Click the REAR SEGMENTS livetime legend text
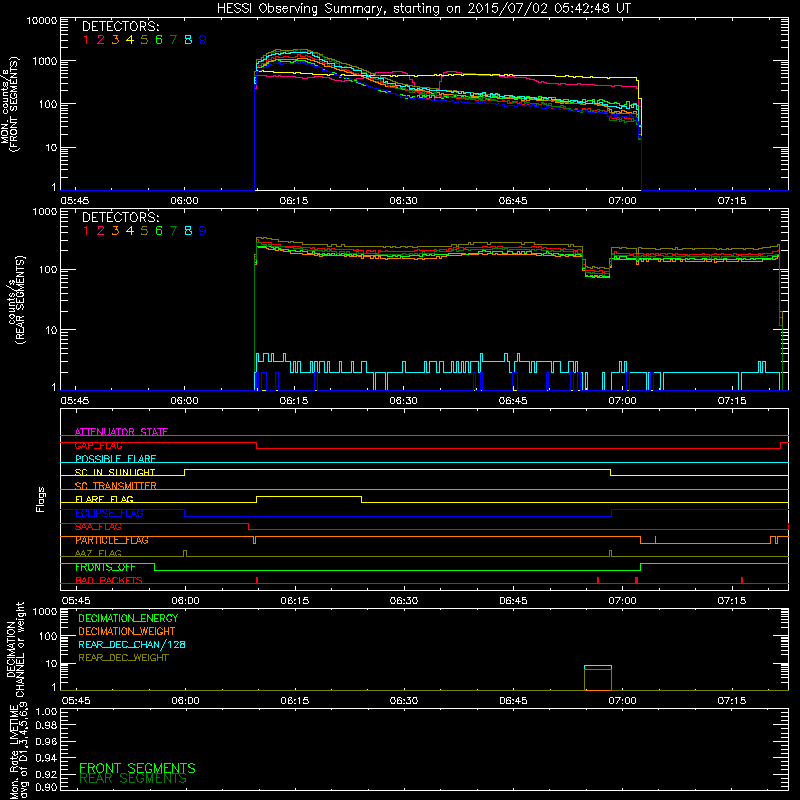Viewport: 800px width, 800px height. click(x=133, y=779)
